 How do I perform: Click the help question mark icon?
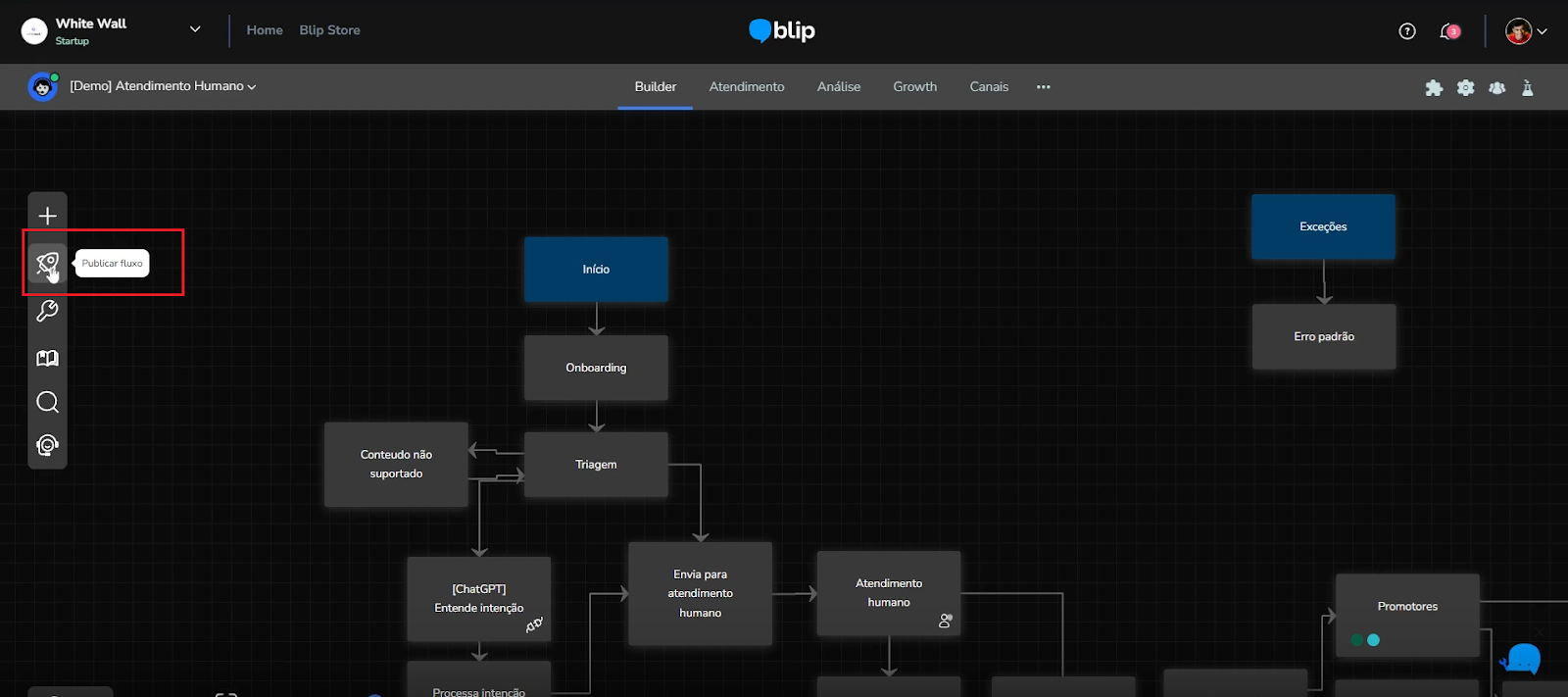[x=1407, y=31]
